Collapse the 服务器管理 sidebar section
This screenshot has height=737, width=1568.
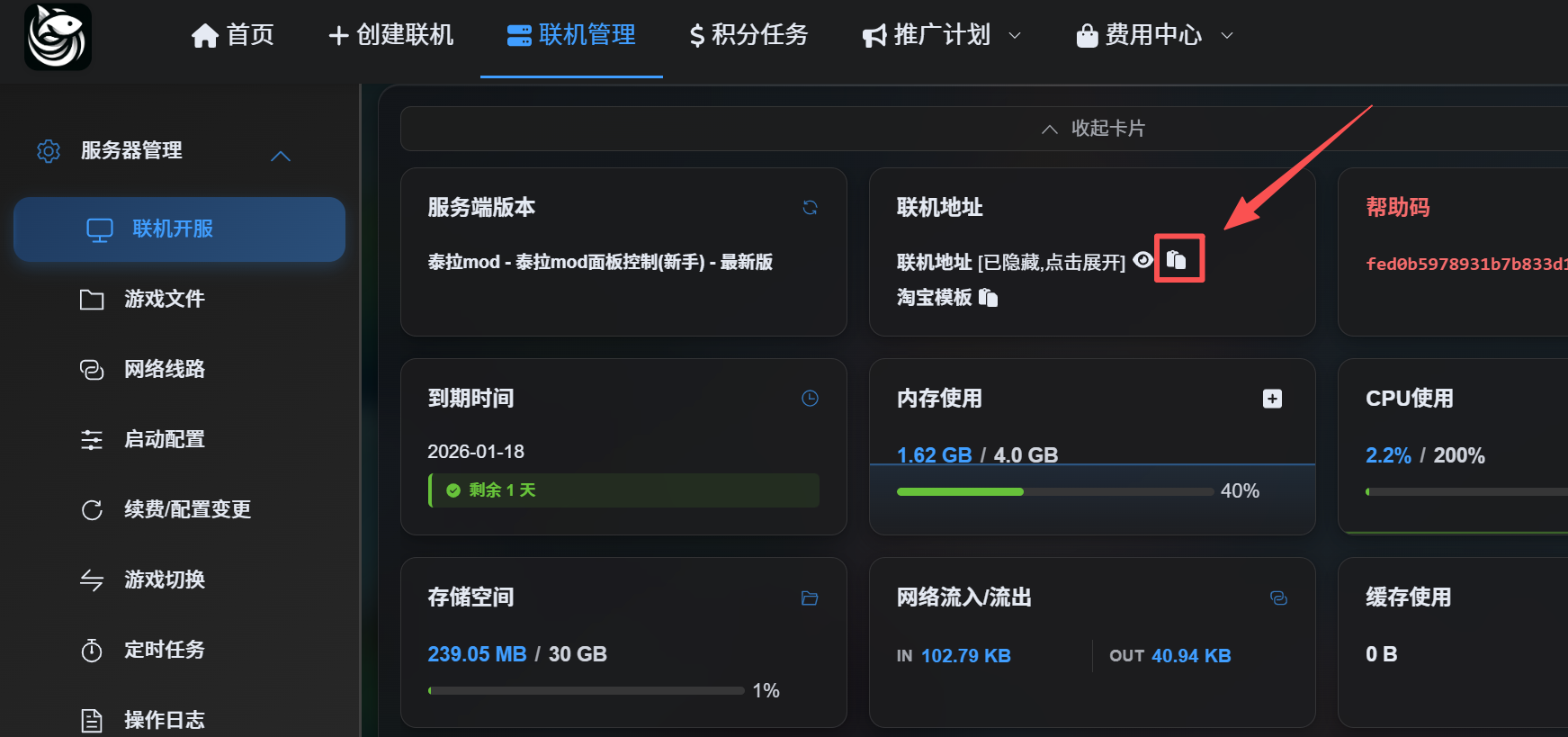pyautogui.click(x=281, y=156)
